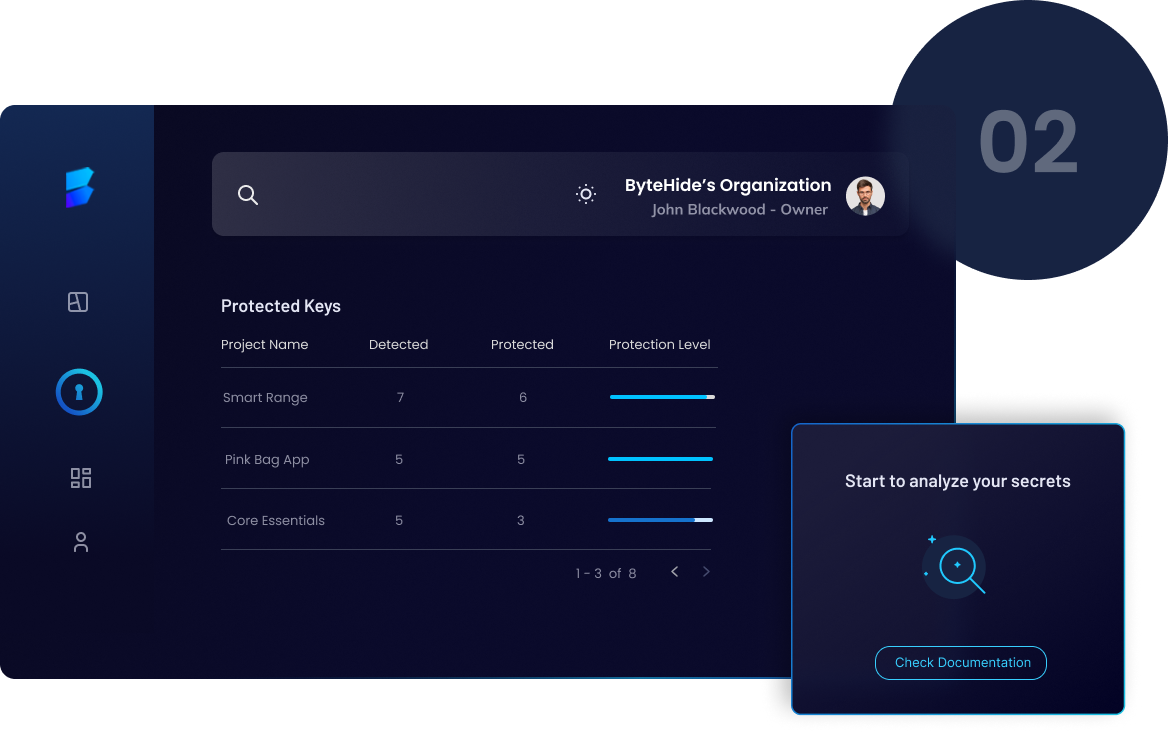Open the Smart Range project row

coord(265,398)
